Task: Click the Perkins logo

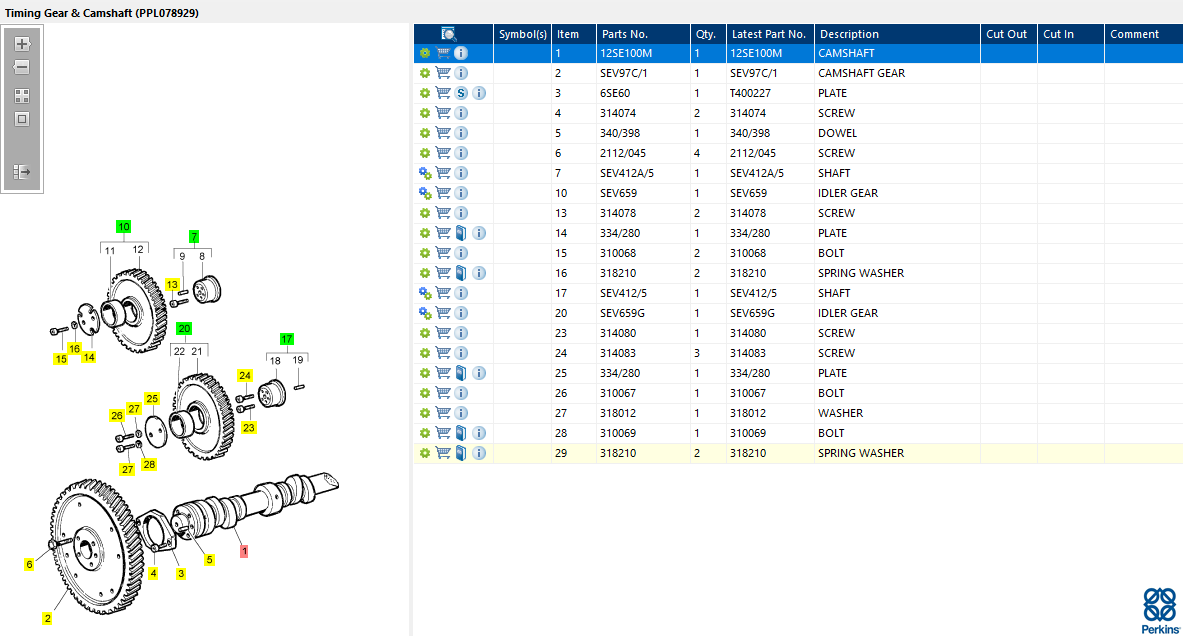Action: click(x=1160, y=611)
